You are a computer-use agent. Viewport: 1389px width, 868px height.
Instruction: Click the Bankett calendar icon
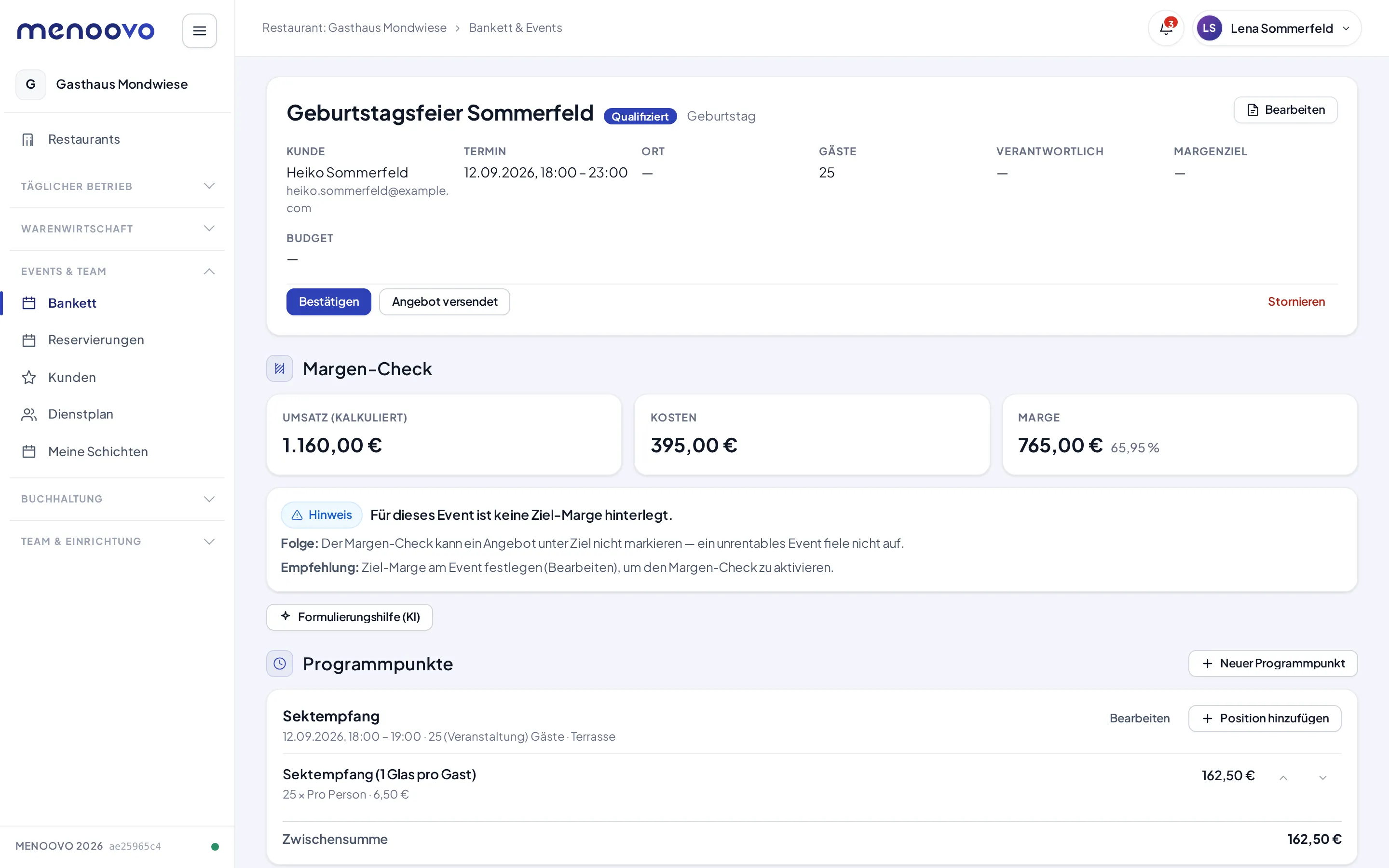pyautogui.click(x=29, y=303)
